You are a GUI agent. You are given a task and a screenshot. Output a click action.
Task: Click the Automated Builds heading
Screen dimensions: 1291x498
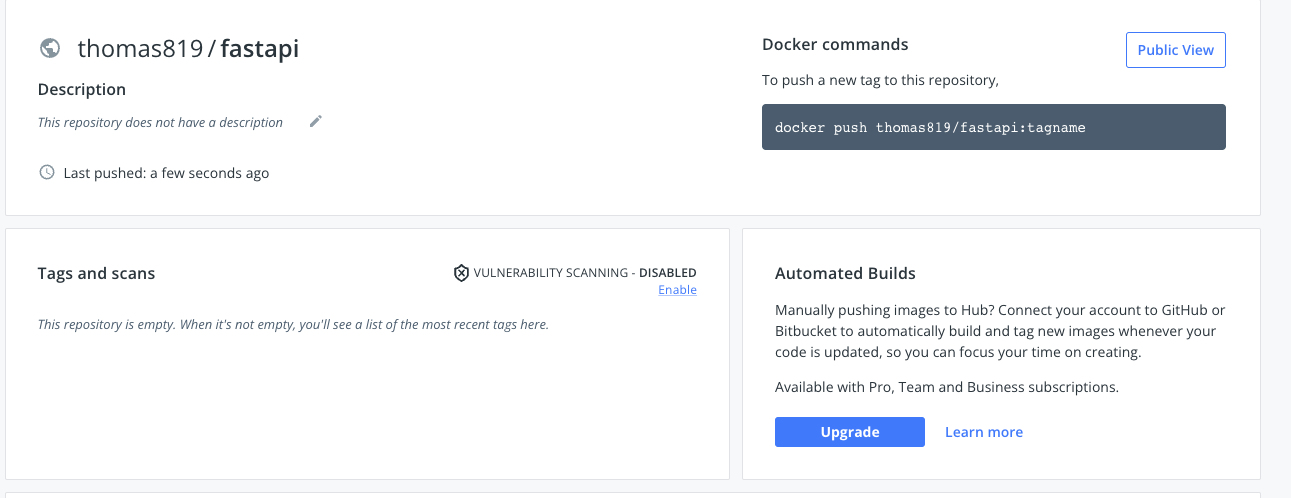click(x=845, y=273)
